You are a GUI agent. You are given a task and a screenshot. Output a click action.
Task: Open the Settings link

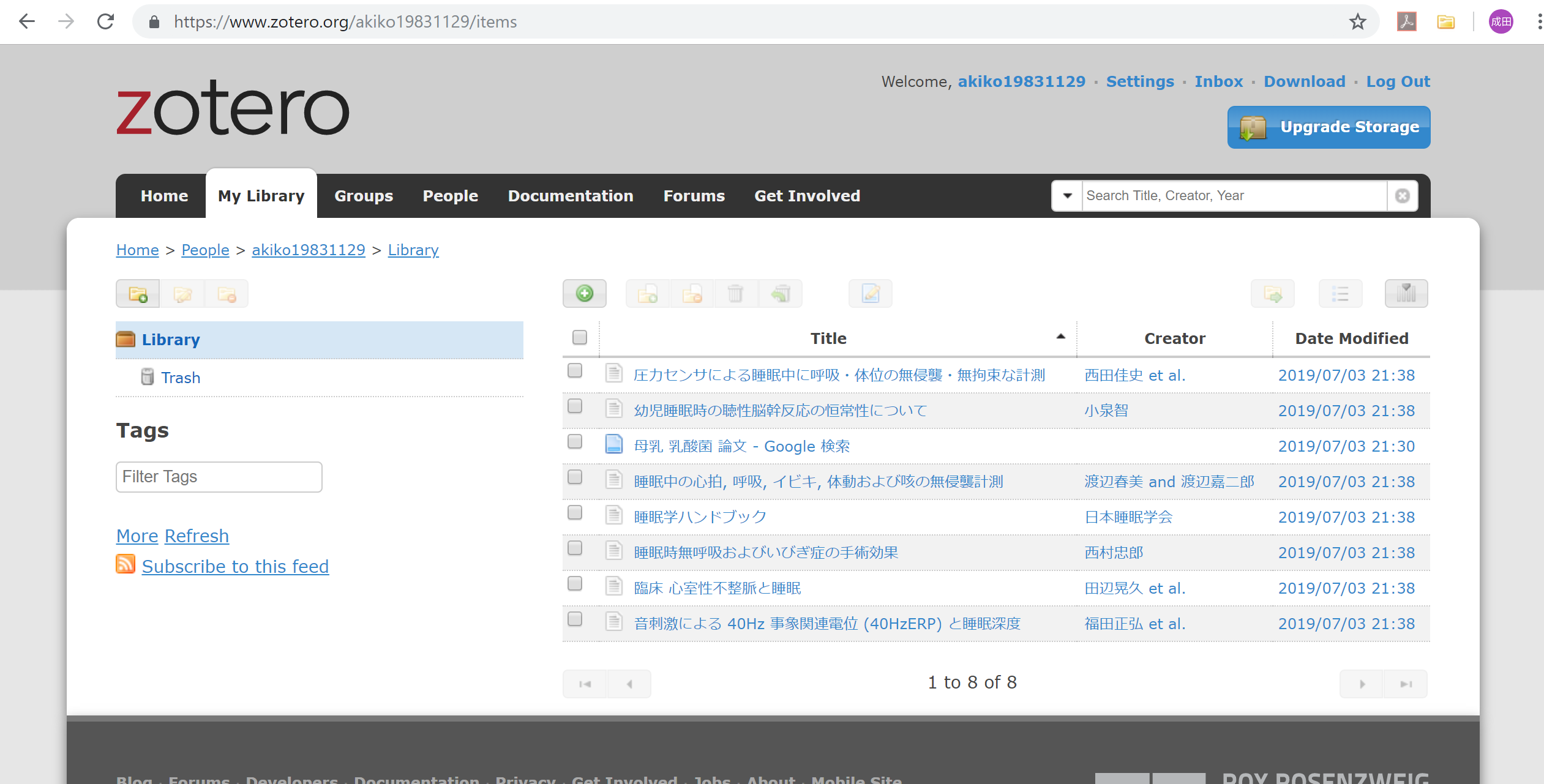click(1140, 81)
